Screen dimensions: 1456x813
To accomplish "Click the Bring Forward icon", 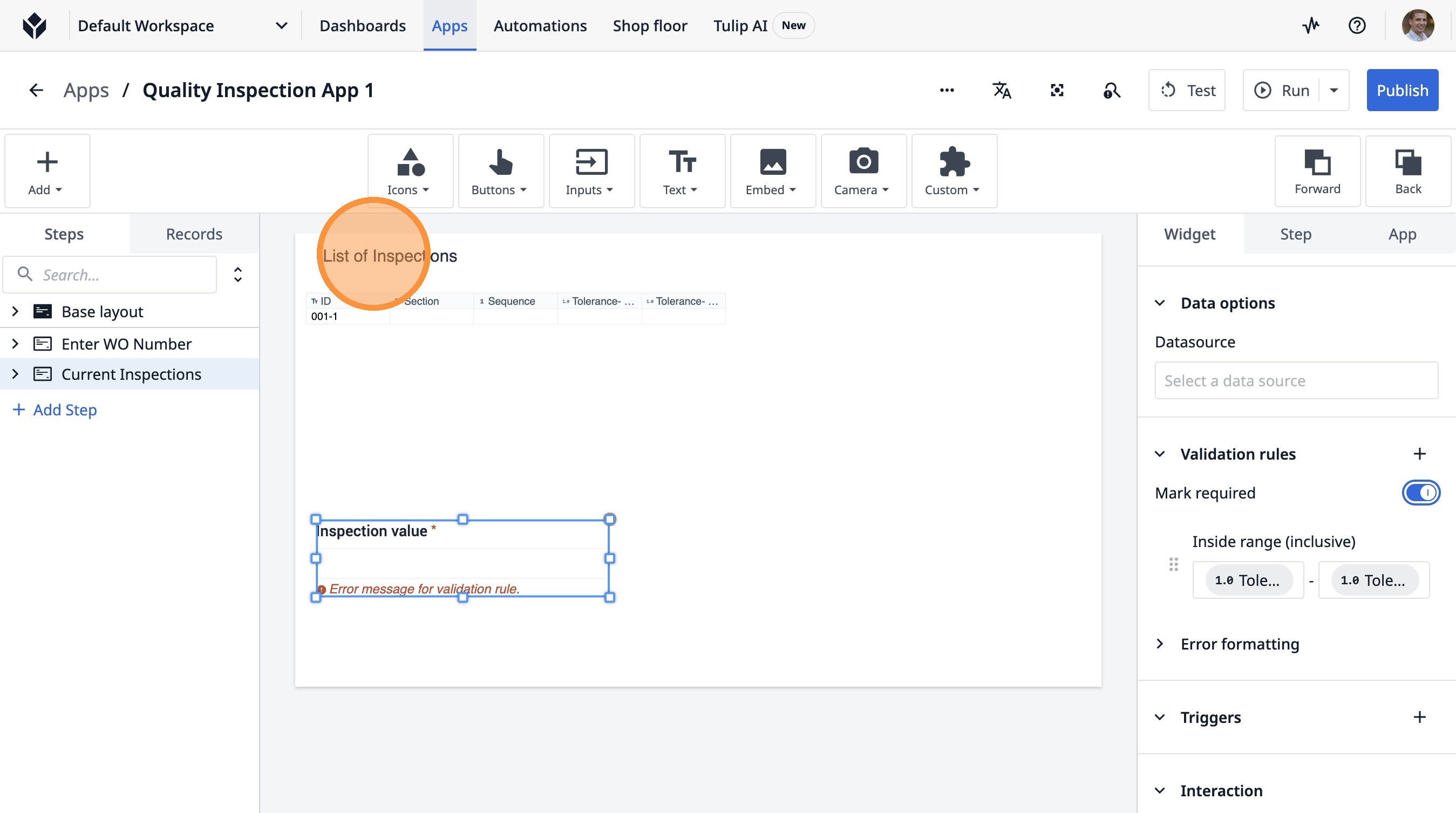I will click(x=1317, y=171).
